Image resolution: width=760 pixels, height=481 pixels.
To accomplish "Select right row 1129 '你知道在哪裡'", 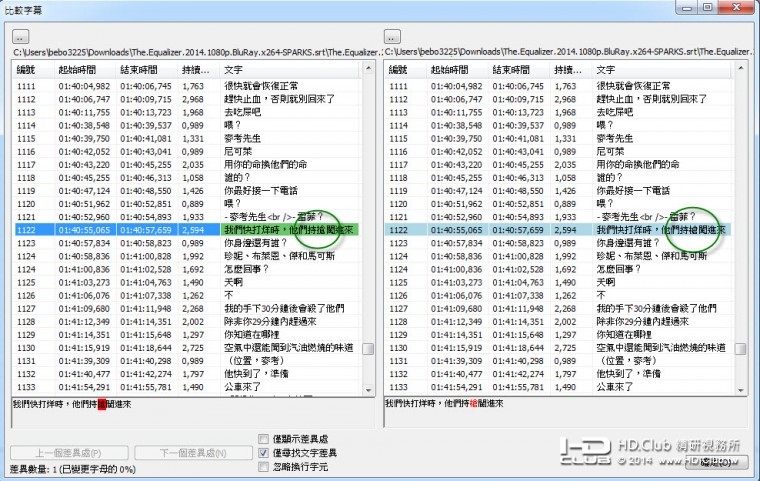I will coord(559,335).
